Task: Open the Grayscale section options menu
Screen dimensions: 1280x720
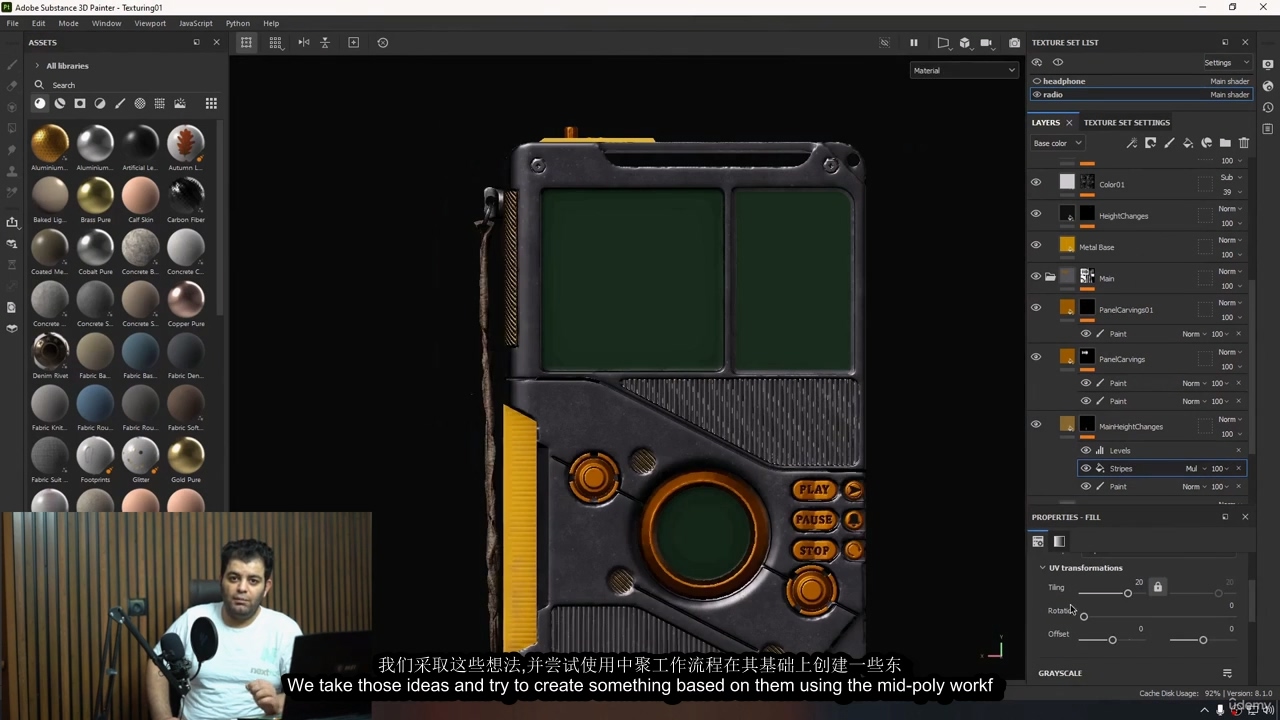Action: [x=1227, y=673]
